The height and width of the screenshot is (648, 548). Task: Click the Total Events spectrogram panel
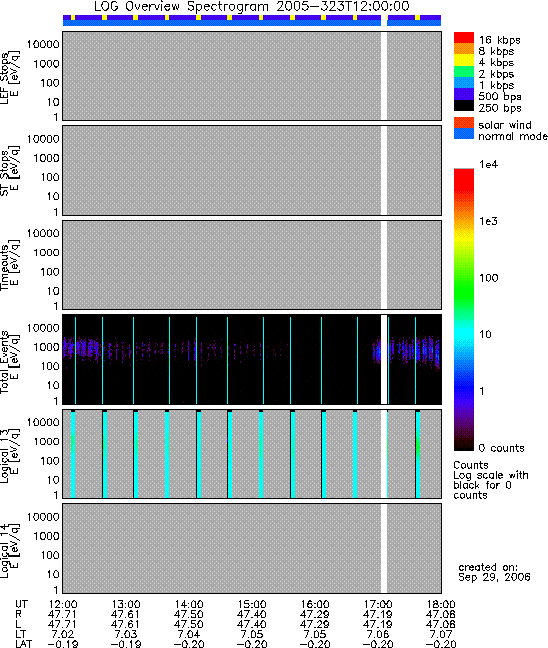(252, 360)
